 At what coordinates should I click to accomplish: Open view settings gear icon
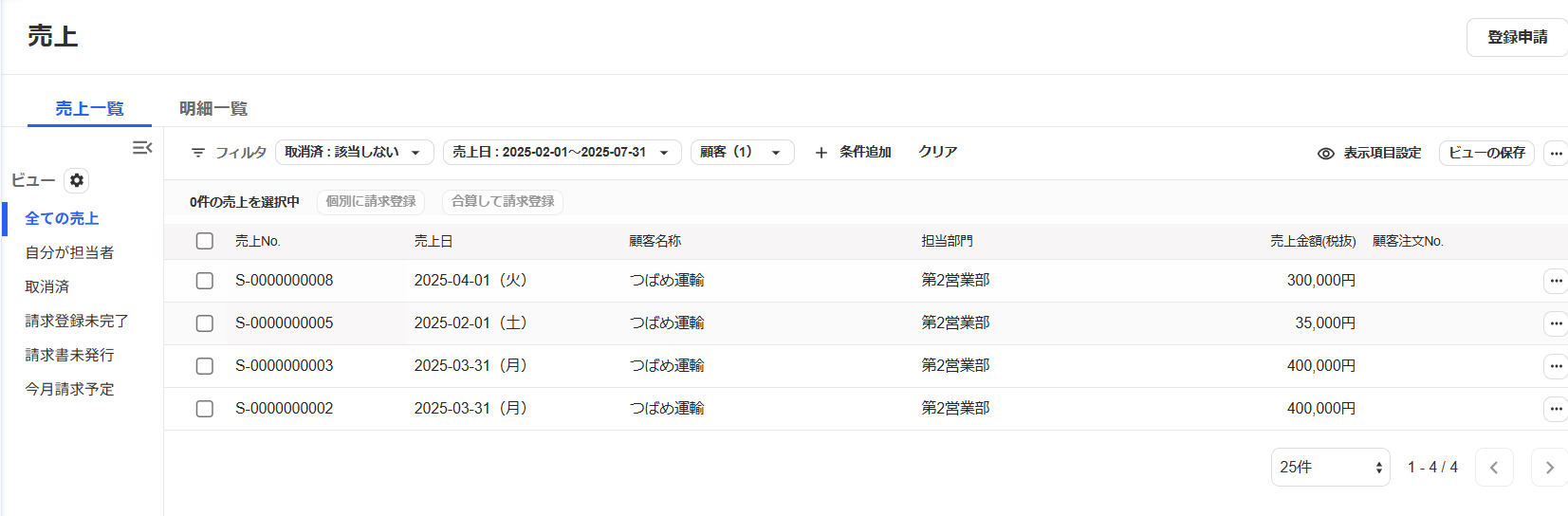tap(77, 180)
